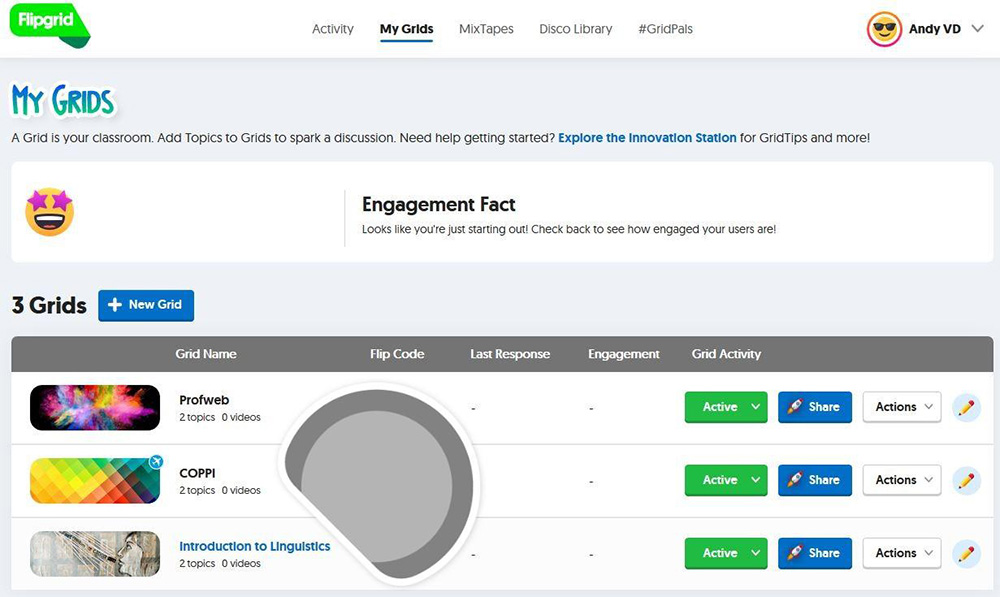Create a New Grid
The width and height of the screenshot is (1000, 597).
pos(146,305)
